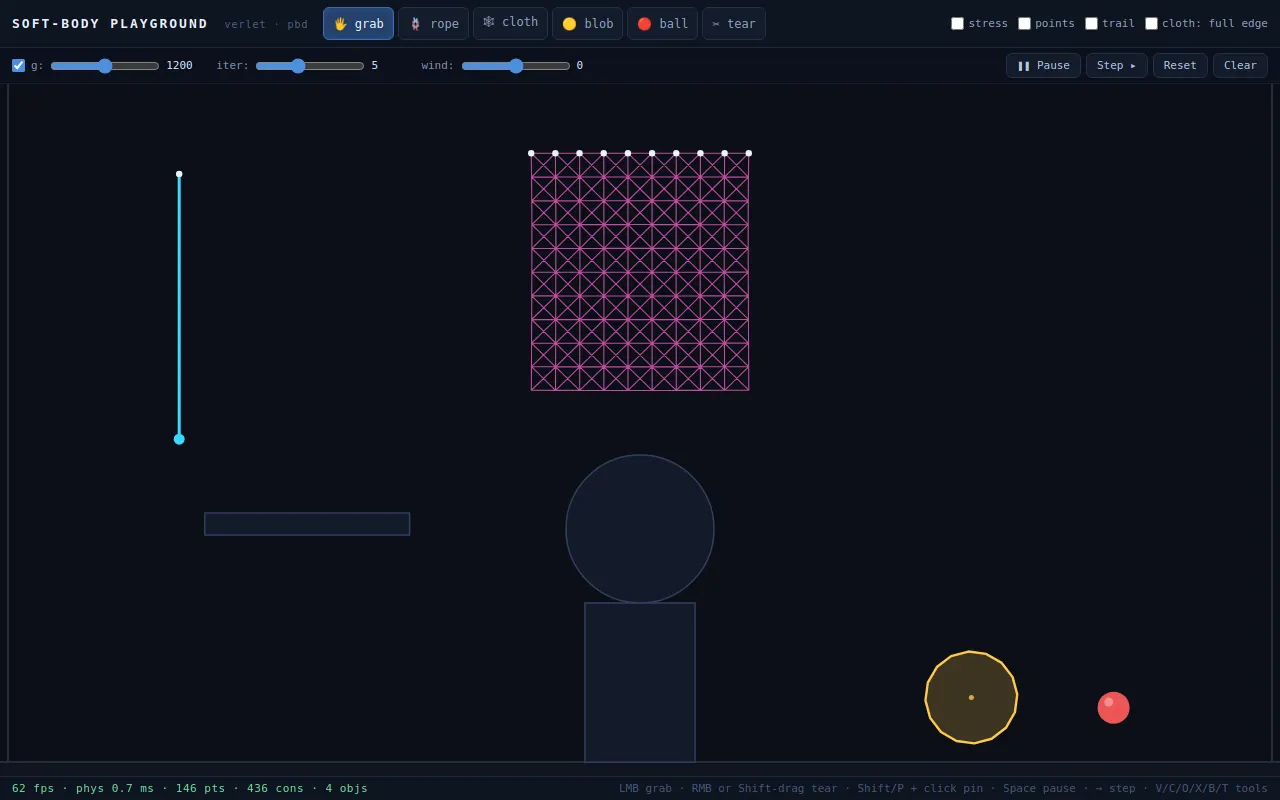
Task: Click the white pin at the rope's top
Action: [x=179, y=174]
